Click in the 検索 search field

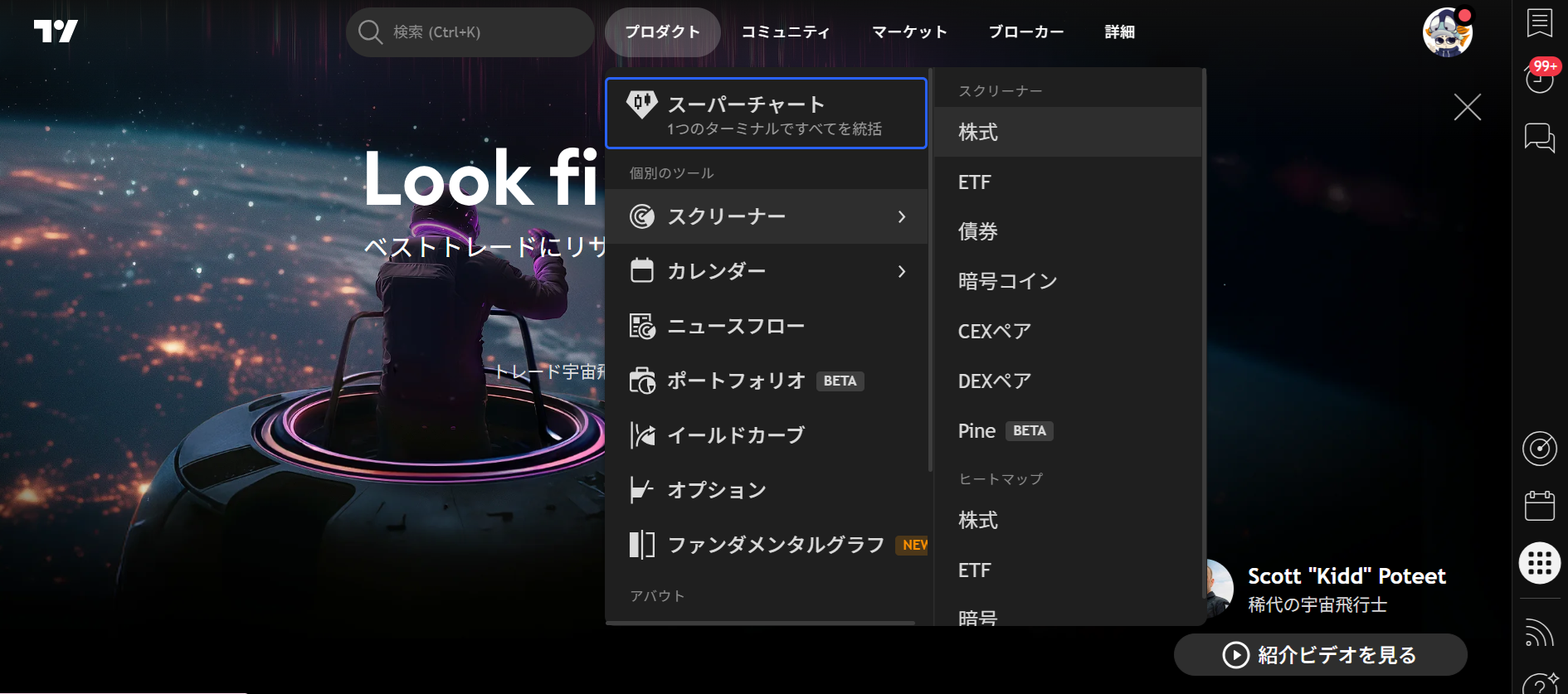point(470,32)
